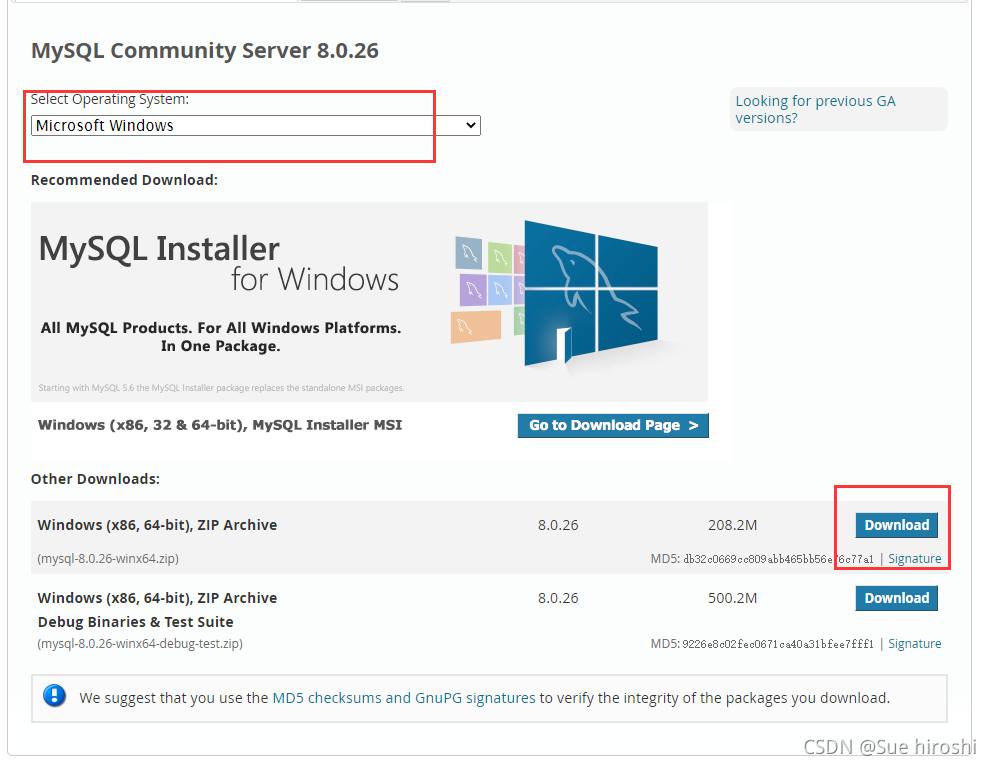Click 'Windows (x86, 32 & 64-bit), MySQL Installer MSI' text

click(x=220, y=425)
